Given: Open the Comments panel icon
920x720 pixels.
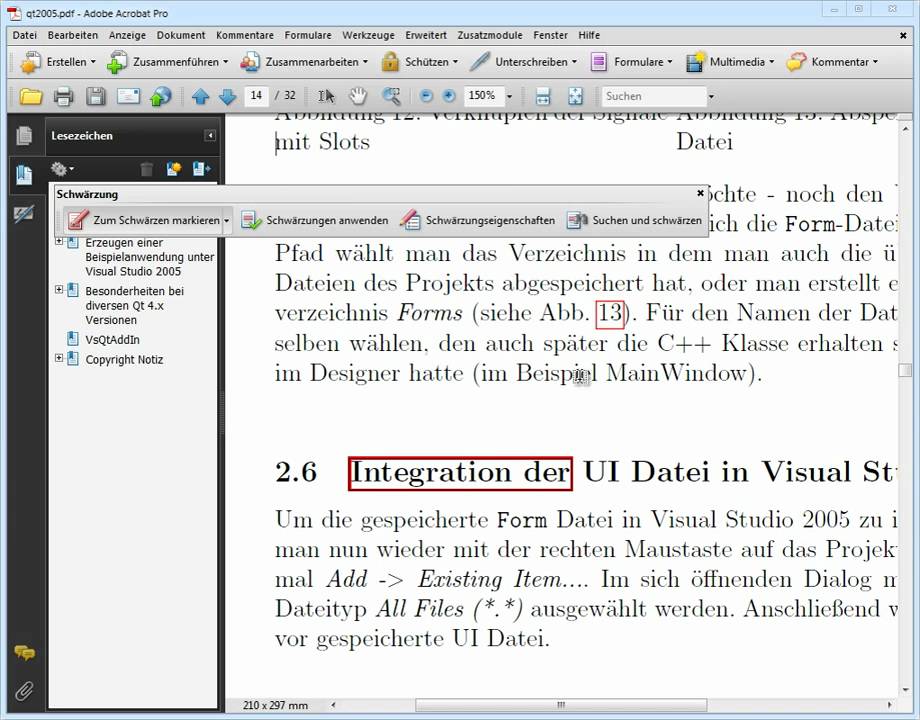Looking at the screenshot, I should click(x=25, y=653).
